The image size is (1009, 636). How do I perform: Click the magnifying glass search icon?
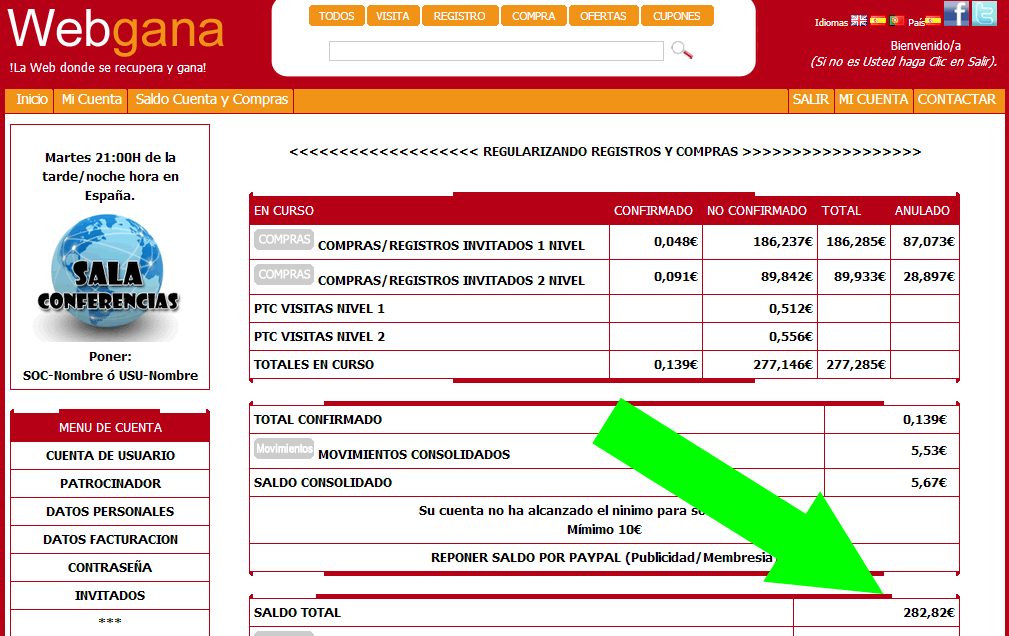pyautogui.click(x=681, y=50)
